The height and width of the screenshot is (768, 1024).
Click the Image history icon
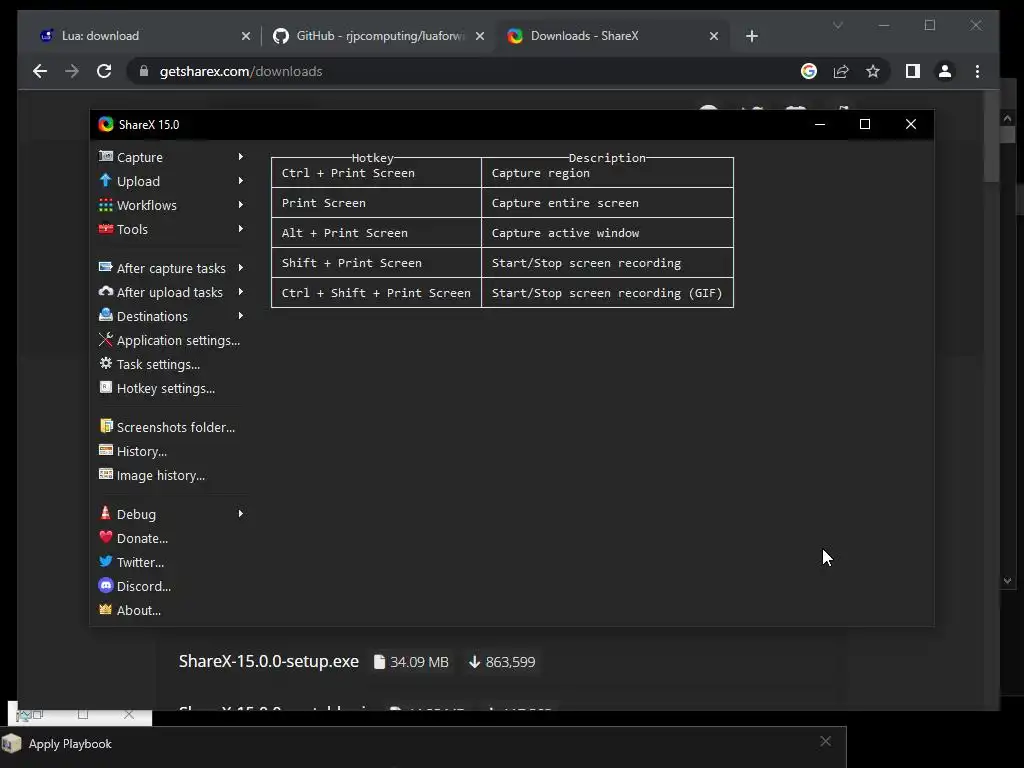click(x=106, y=474)
